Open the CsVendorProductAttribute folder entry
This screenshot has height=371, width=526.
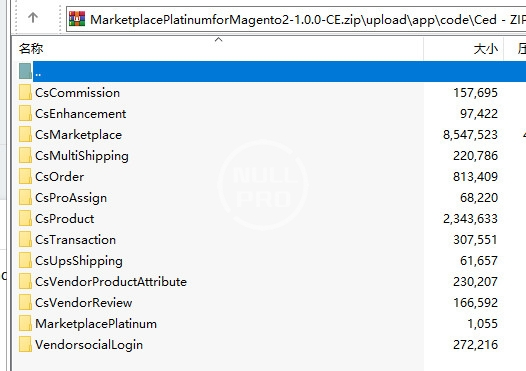click(x=258, y=282)
